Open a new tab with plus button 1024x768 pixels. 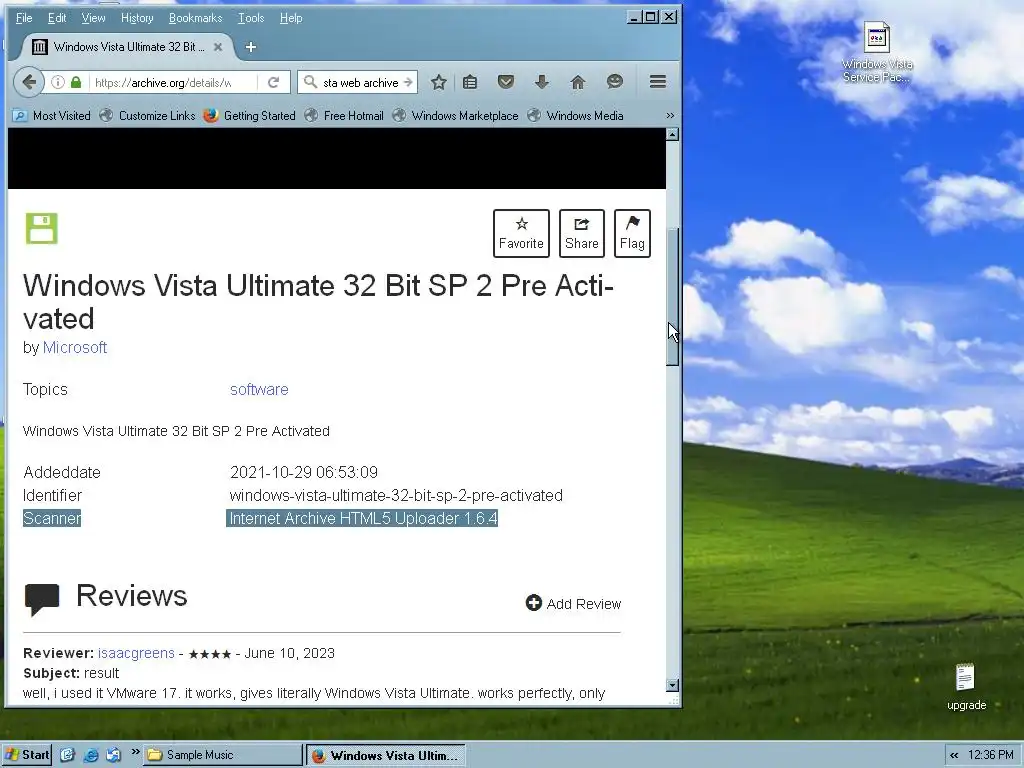pyautogui.click(x=251, y=47)
